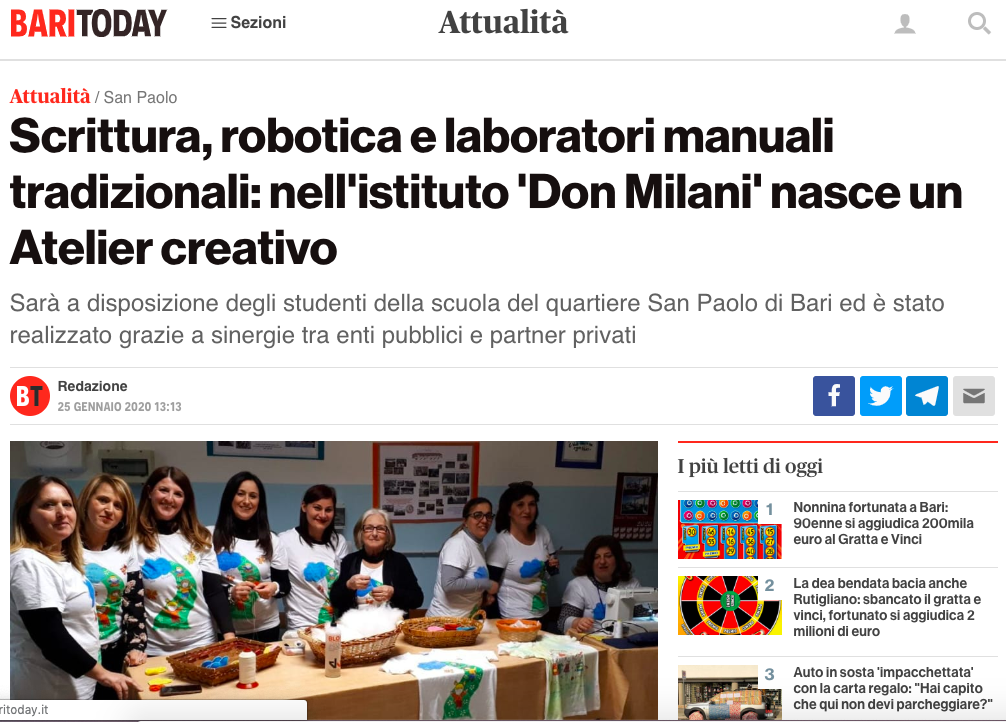The height and width of the screenshot is (722, 1006).
Task: Open the user account icon
Action: pos(905,24)
